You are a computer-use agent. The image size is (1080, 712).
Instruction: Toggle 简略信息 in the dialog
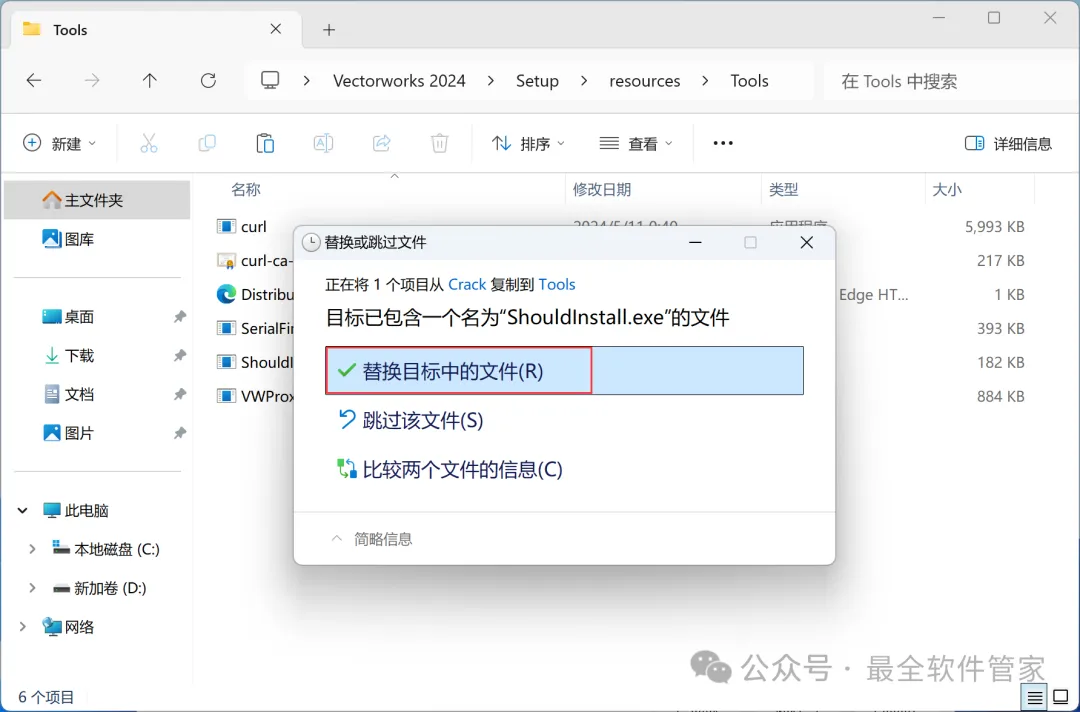tap(371, 539)
